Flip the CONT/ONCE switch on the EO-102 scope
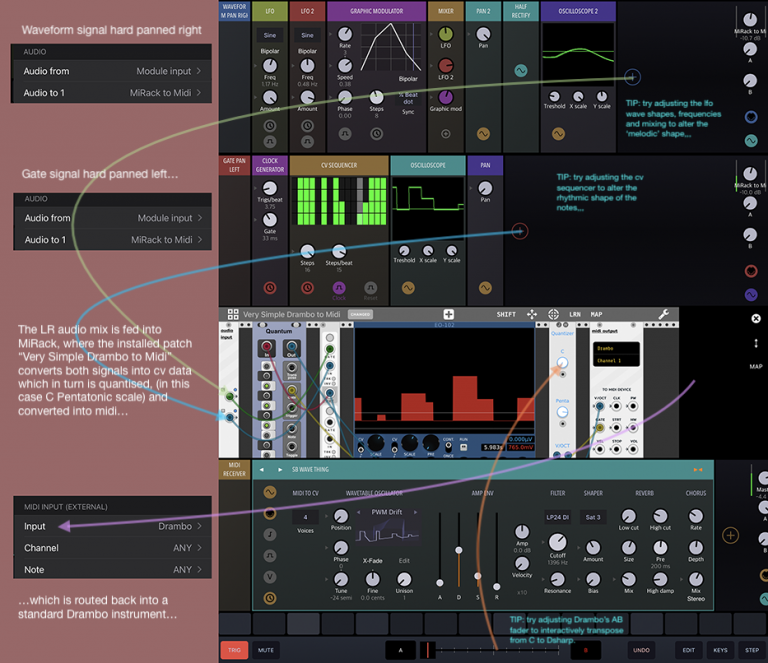 (448, 447)
